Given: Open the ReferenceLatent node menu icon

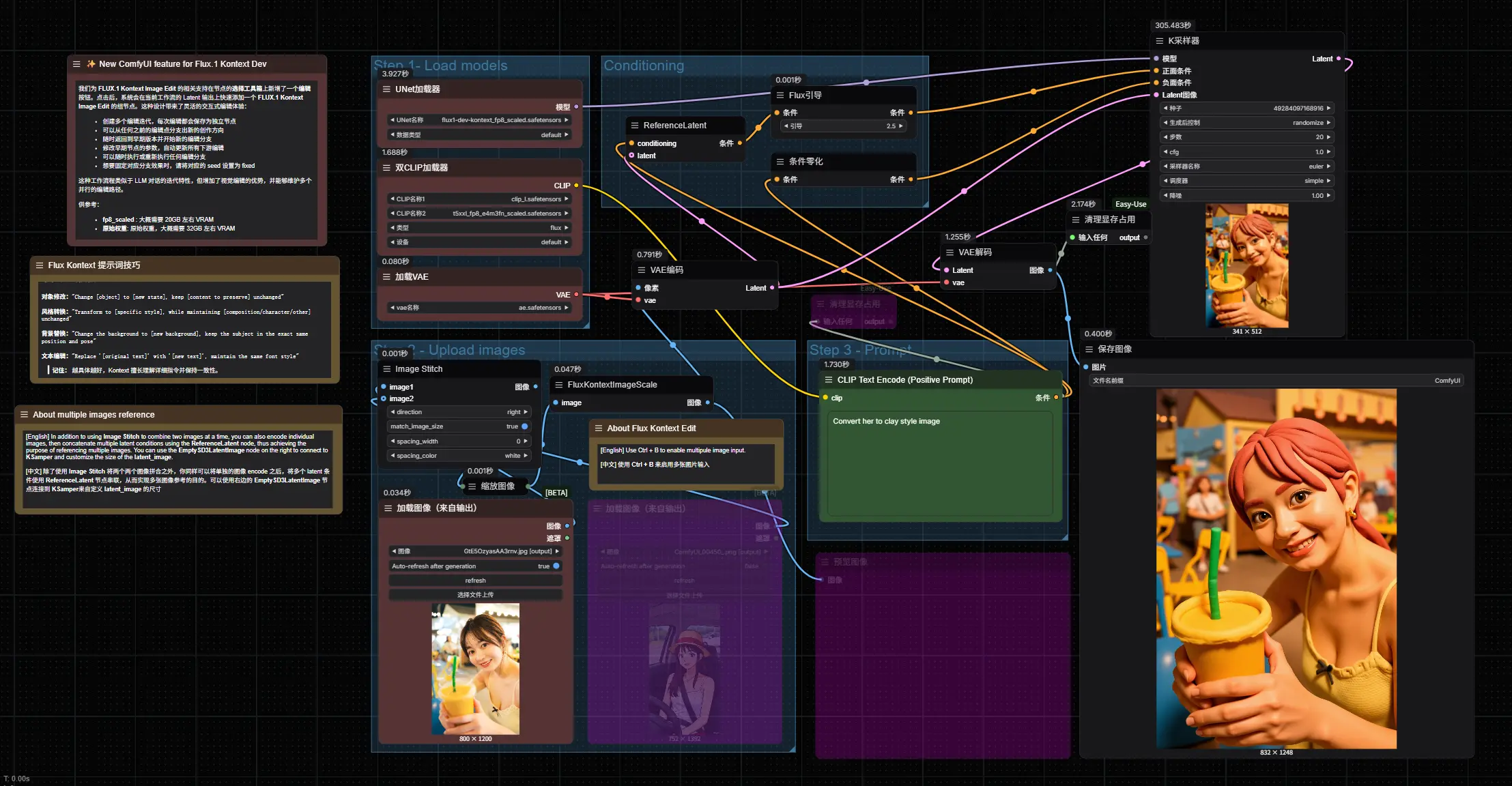Looking at the screenshot, I should pyautogui.click(x=635, y=126).
